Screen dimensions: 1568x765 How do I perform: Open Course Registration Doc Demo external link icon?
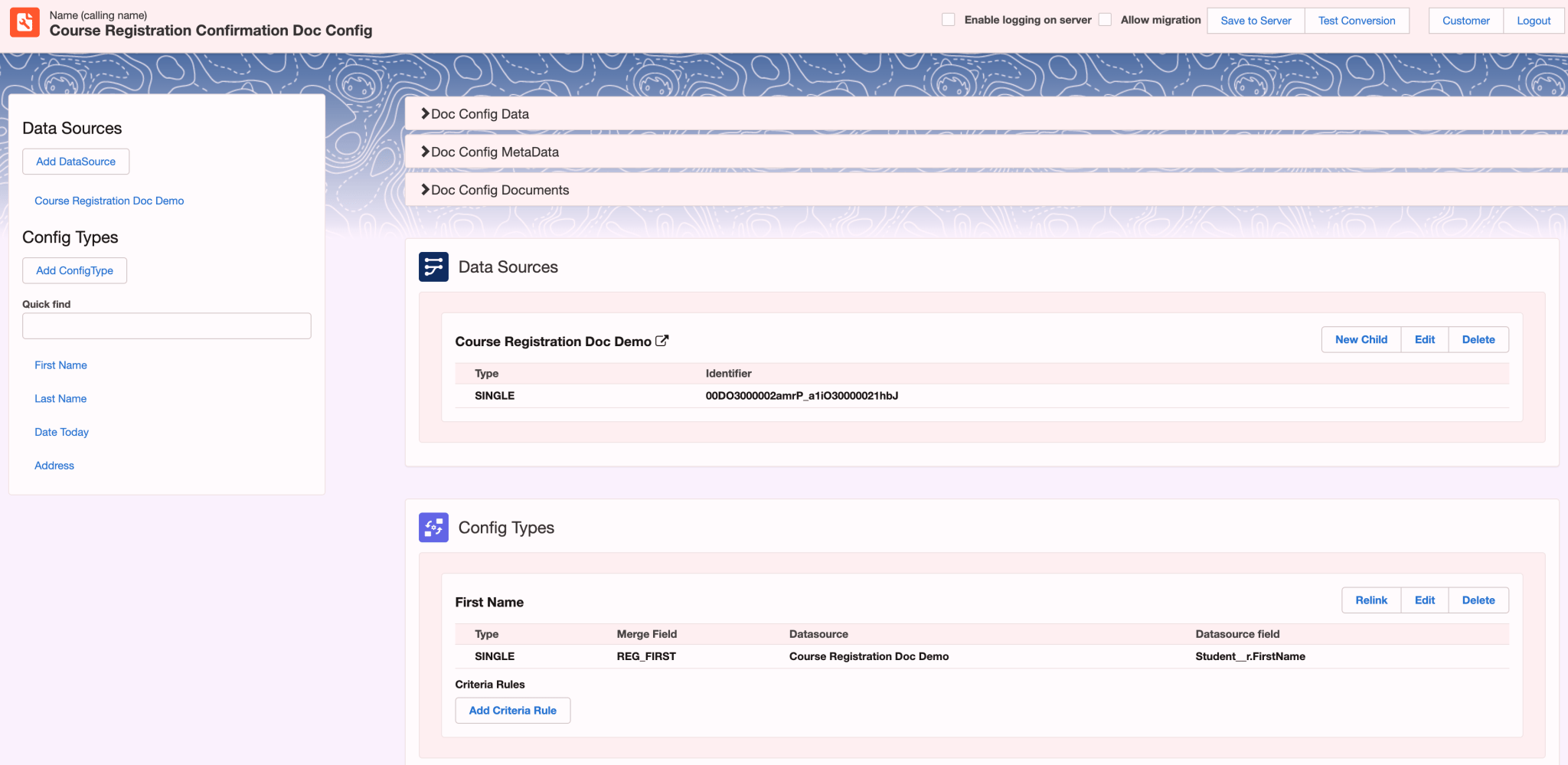click(663, 340)
